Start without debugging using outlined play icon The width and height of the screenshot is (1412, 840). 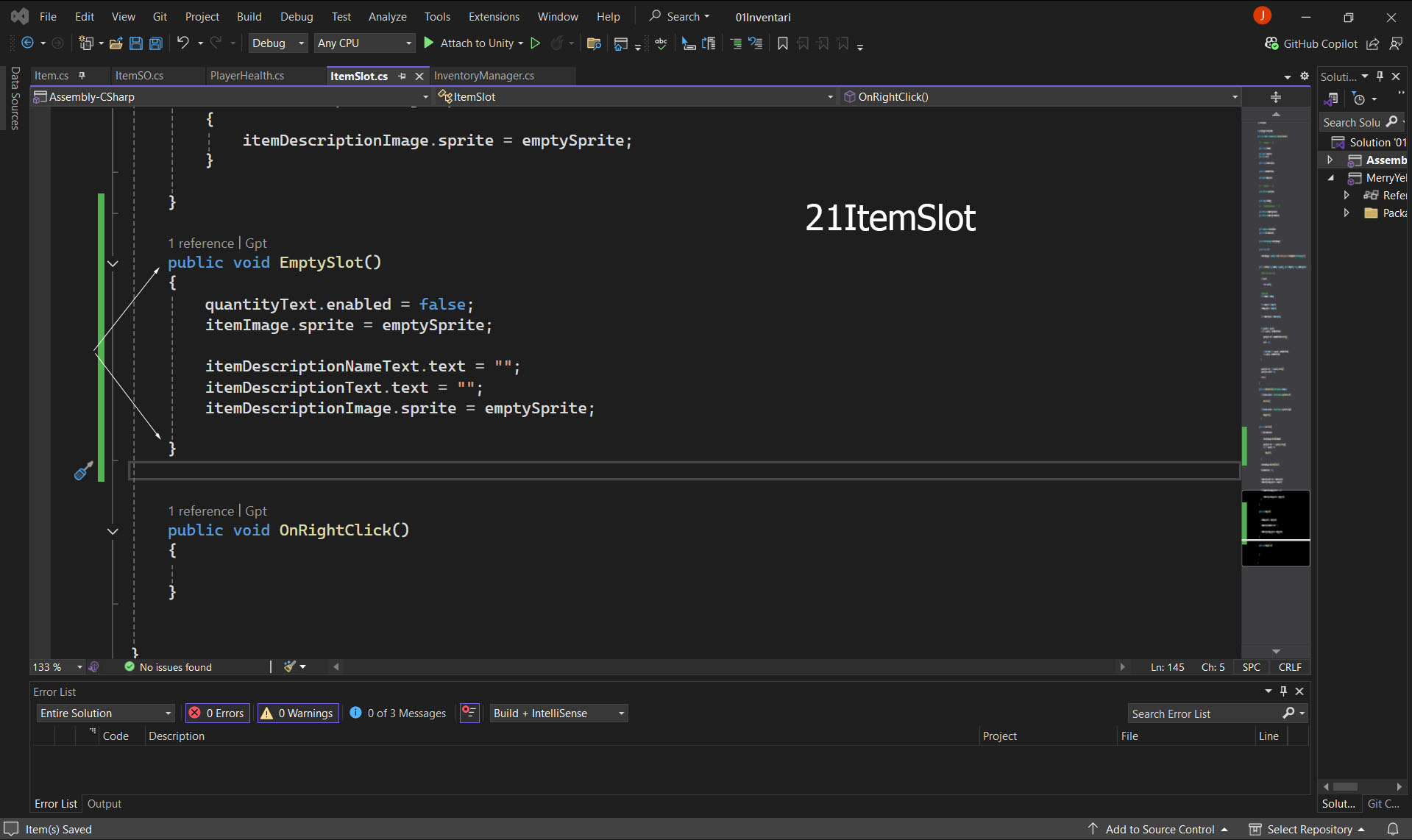coord(536,43)
